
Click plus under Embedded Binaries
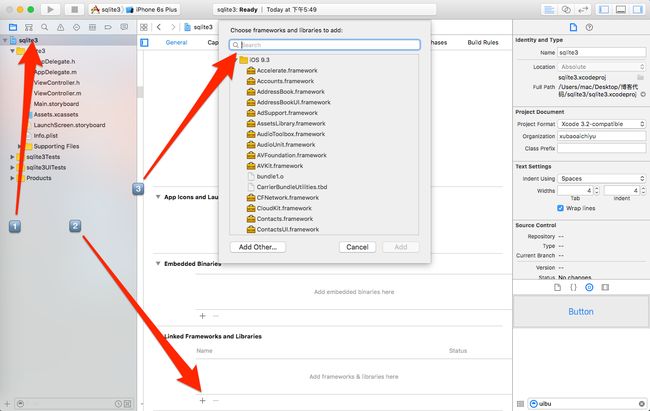tap(202, 316)
